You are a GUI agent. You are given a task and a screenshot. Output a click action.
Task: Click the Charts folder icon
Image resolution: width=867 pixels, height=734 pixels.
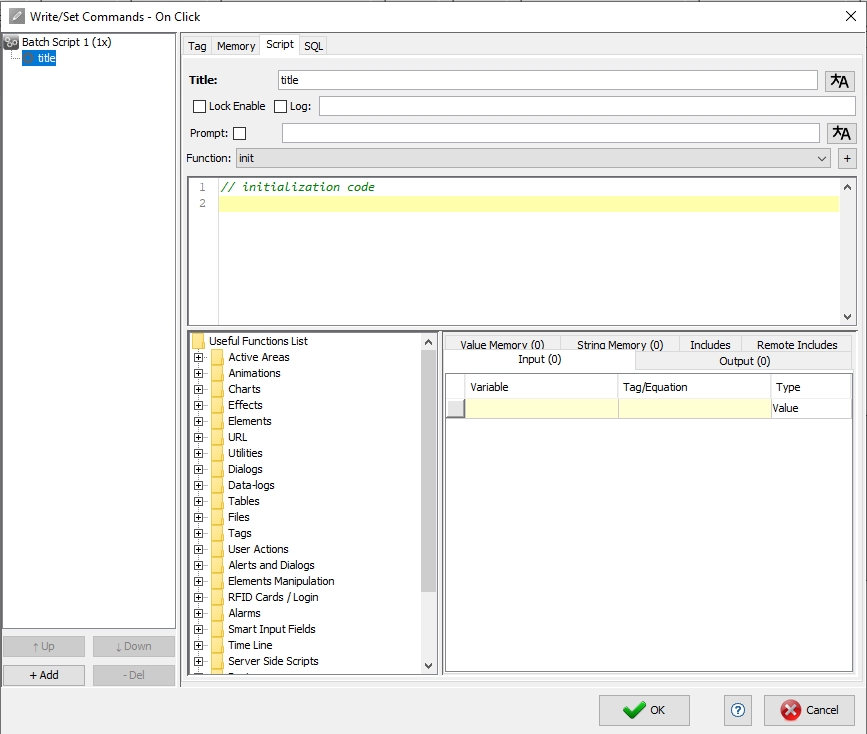[217, 389]
